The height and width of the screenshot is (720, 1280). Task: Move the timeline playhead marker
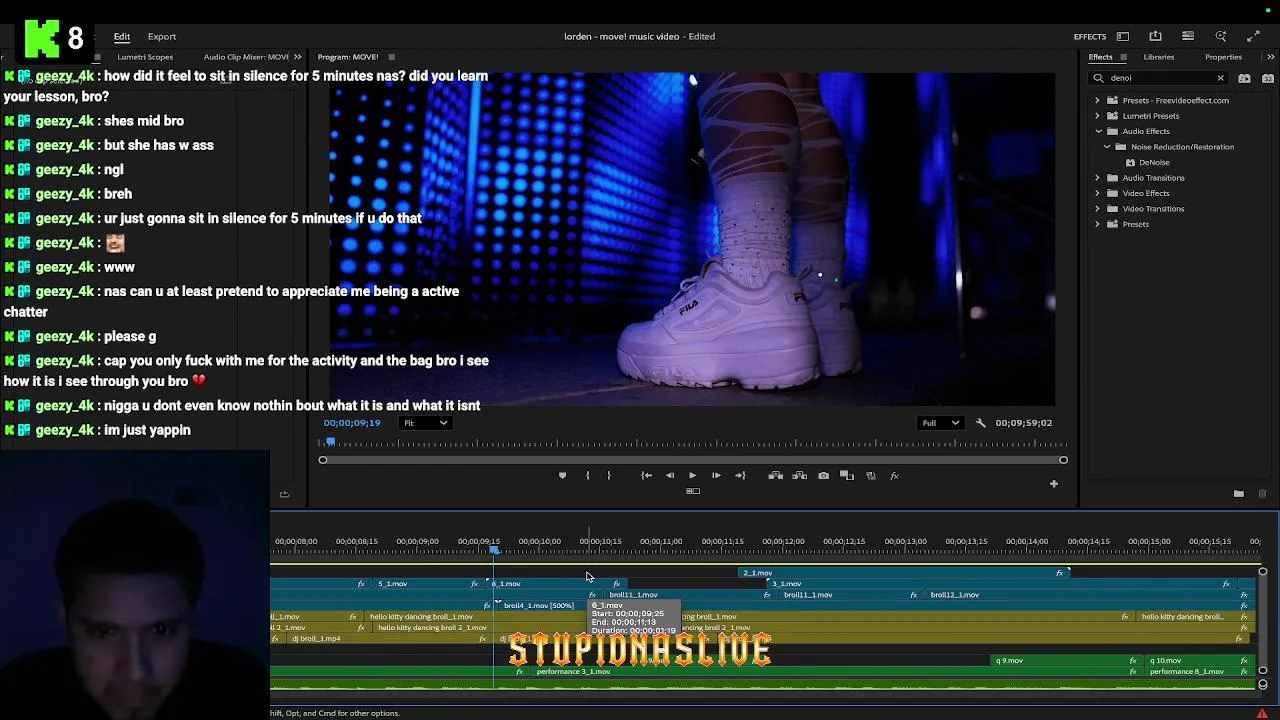tap(494, 550)
